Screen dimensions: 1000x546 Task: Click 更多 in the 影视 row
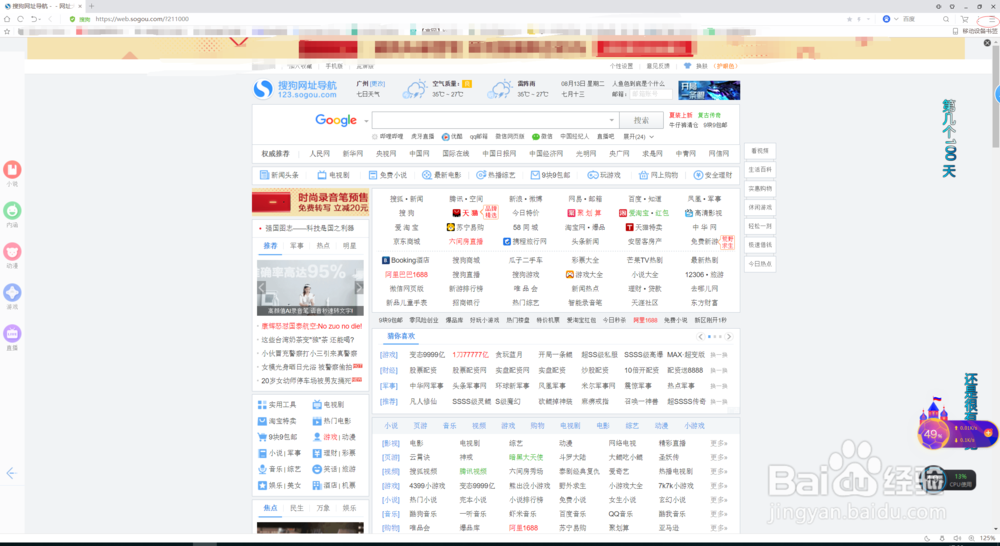[x=719, y=443]
